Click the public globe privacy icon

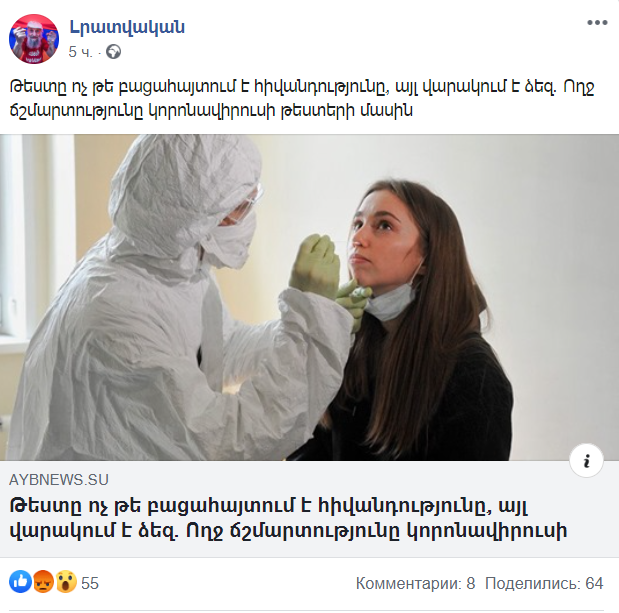114,52
